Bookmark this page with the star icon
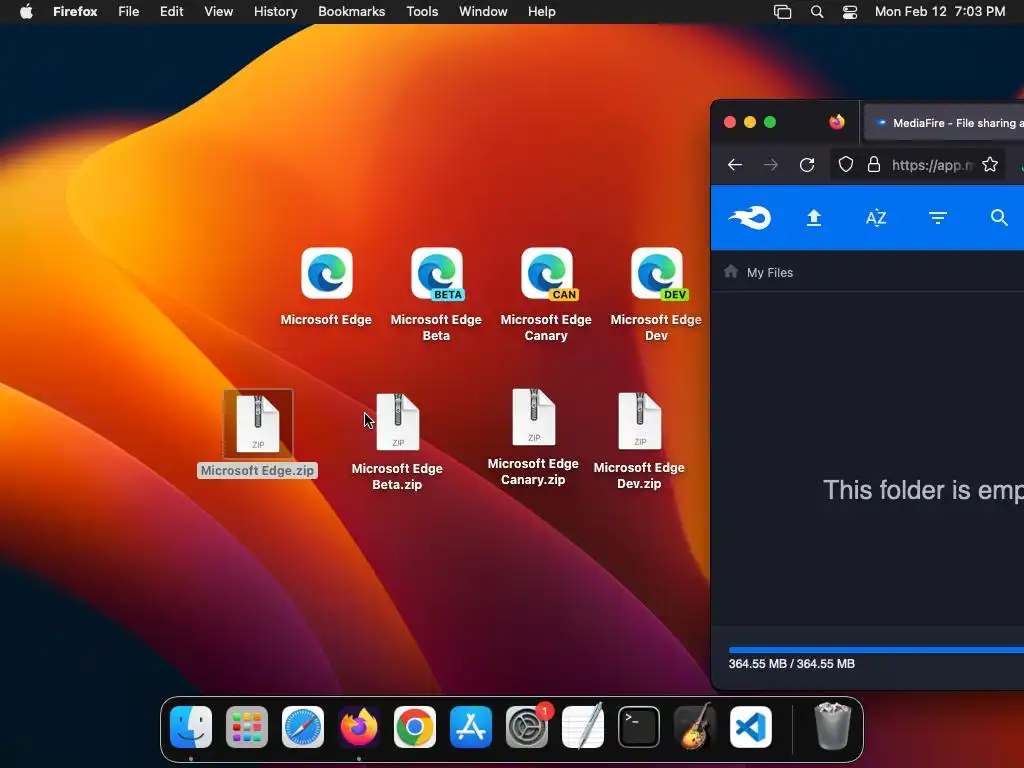Viewport: 1024px width, 768px height. (x=990, y=165)
